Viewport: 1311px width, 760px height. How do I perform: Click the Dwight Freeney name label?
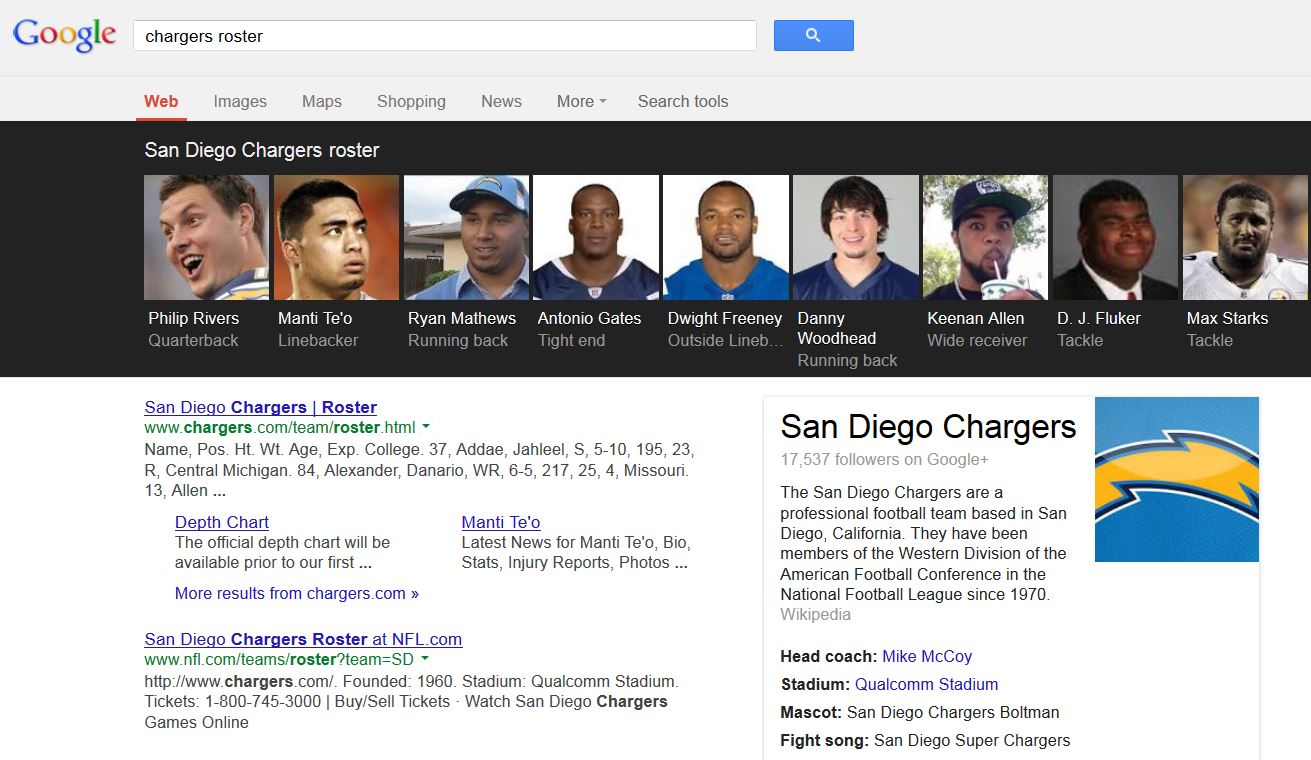[725, 318]
